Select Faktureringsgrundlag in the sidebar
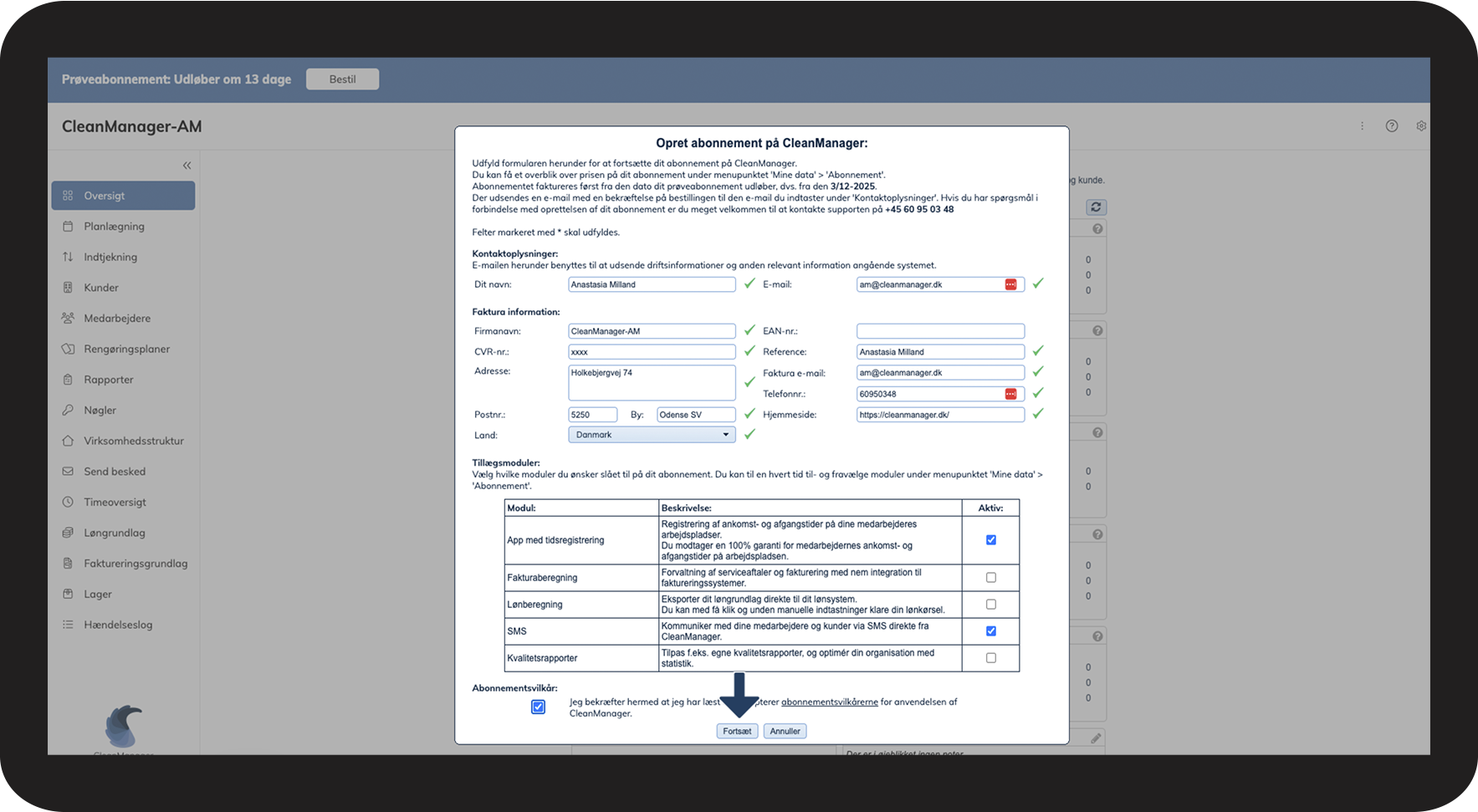The image size is (1478, 812). click(x=136, y=564)
